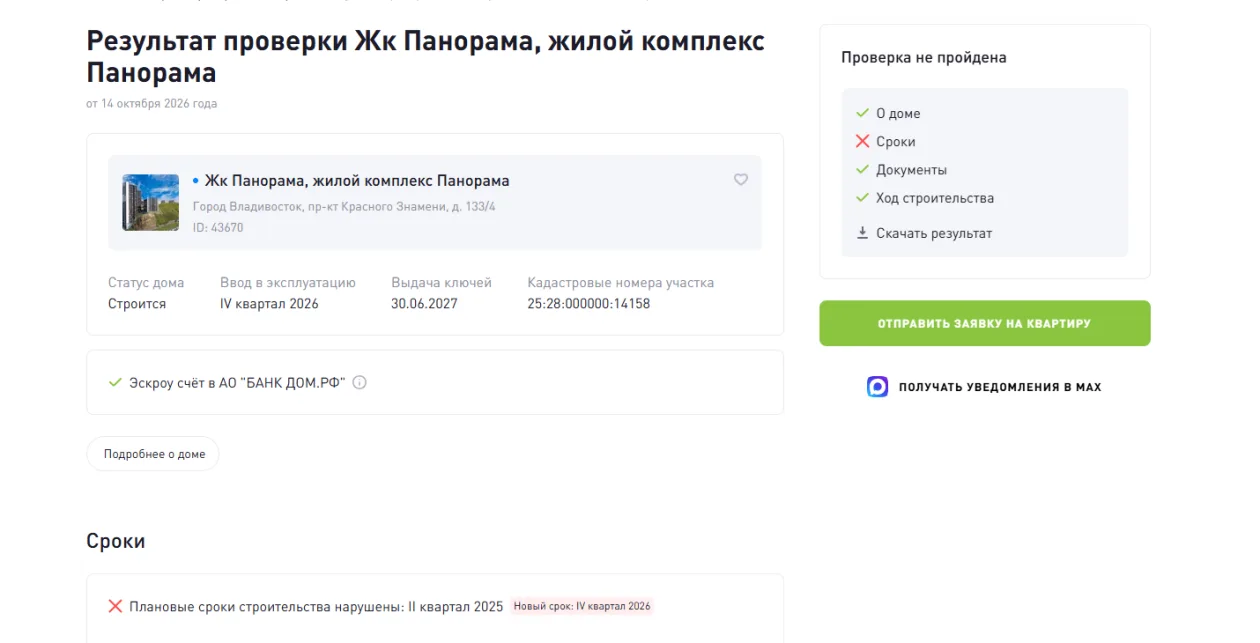Click the Статус дома label

pos(146,283)
